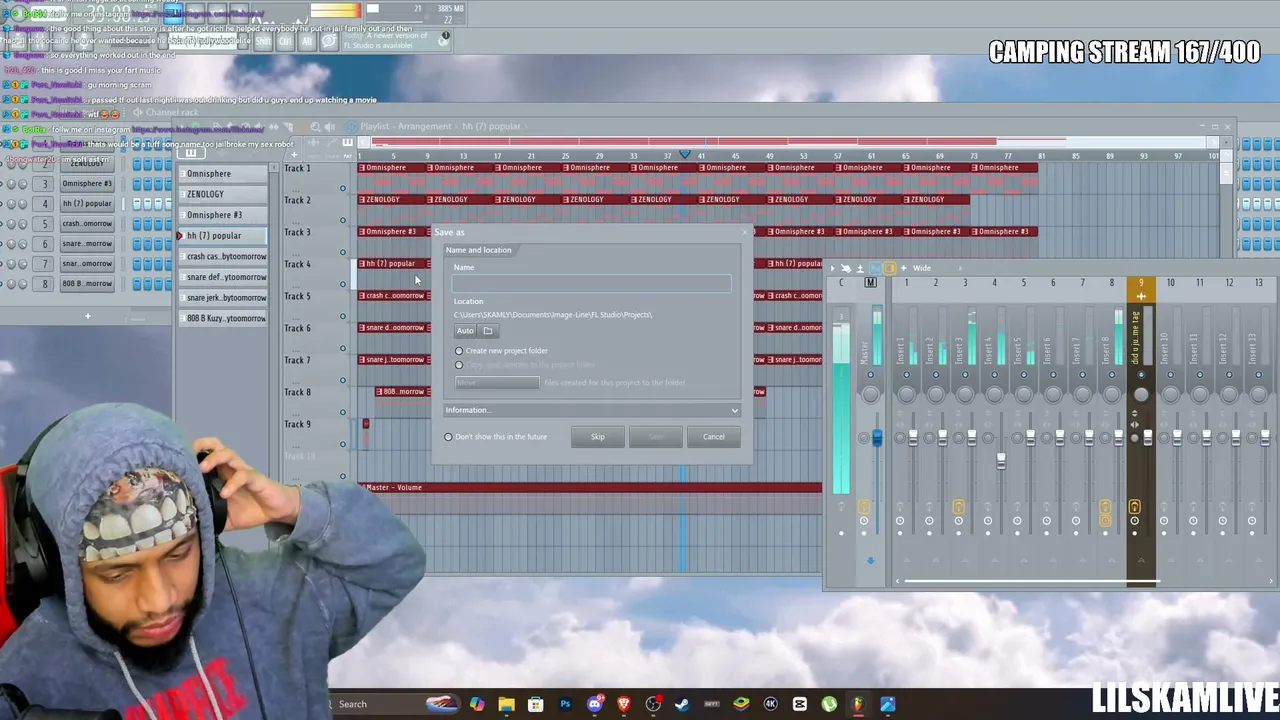The image size is (1280, 720).
Task: Click the browse folder icon next to Auto
Action: pyautogui.click(x=488, y=331)
